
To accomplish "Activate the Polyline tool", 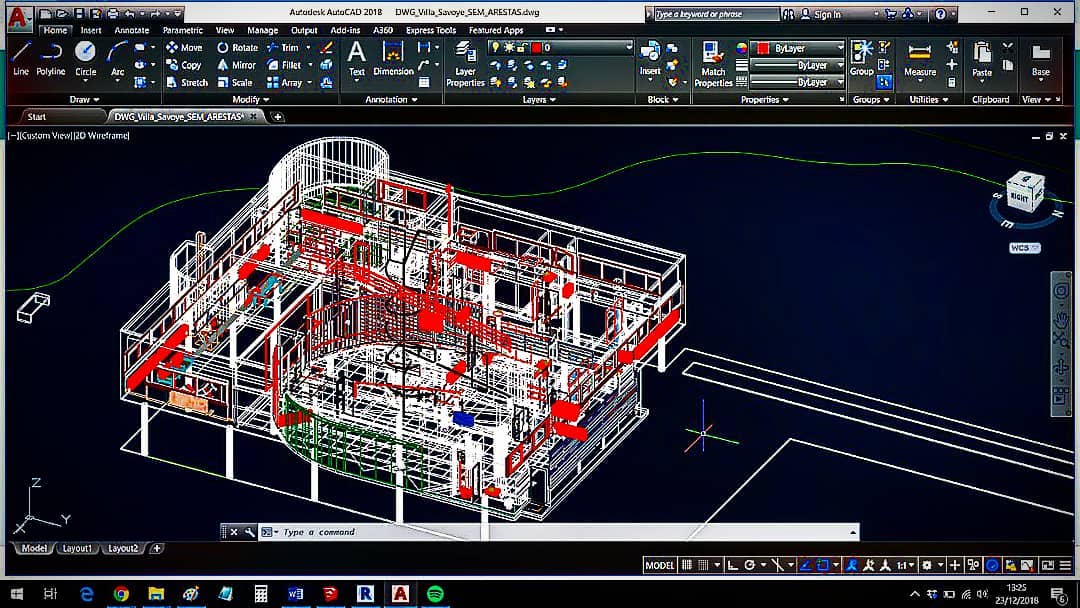I will coord(51,58).
